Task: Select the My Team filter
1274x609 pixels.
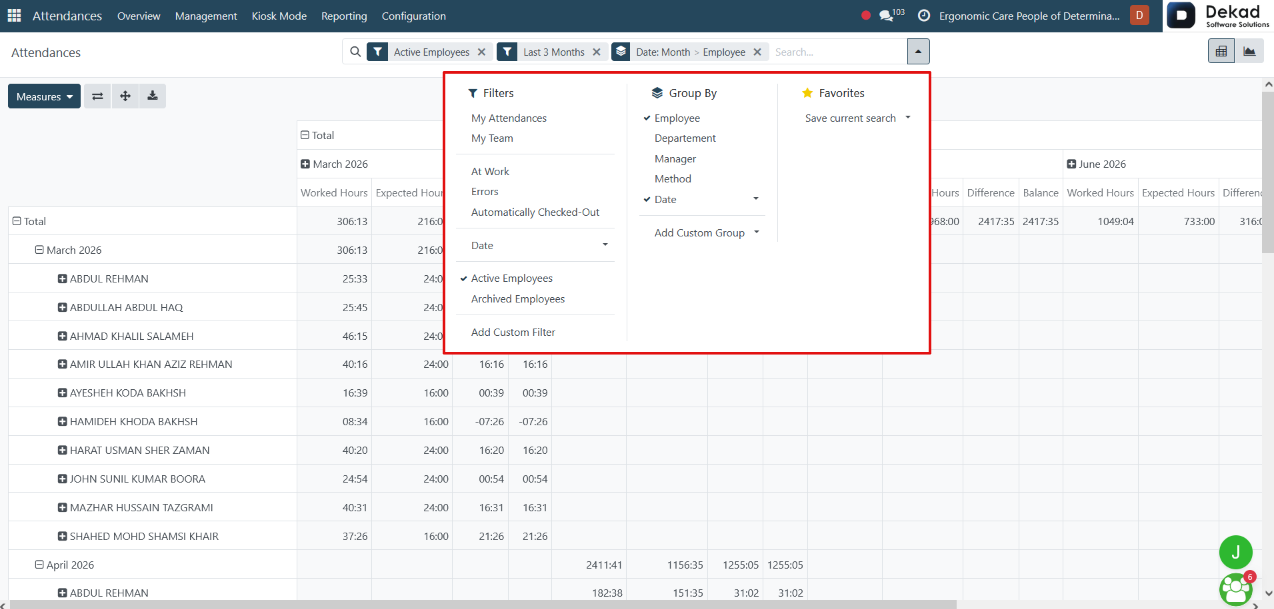Action: (492, 138)
